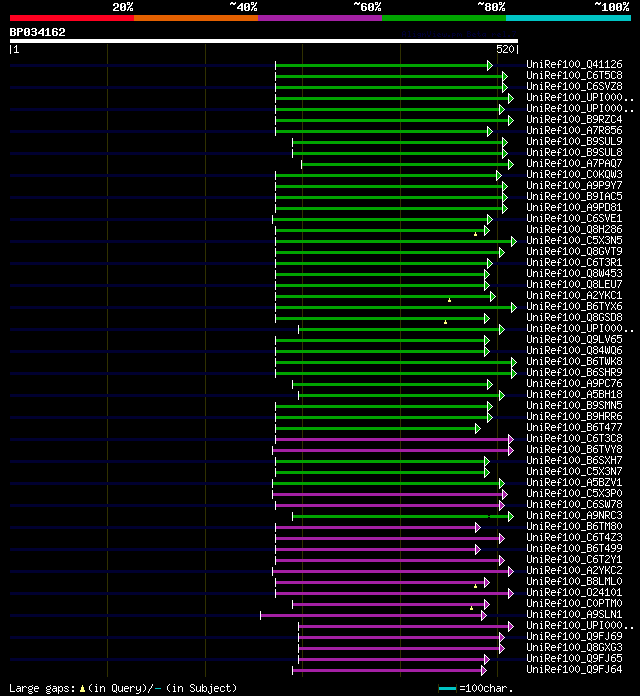Choose the UniRef100_B8LML0 label
Viewport: 640px width, 696px height.
point(574,581)
